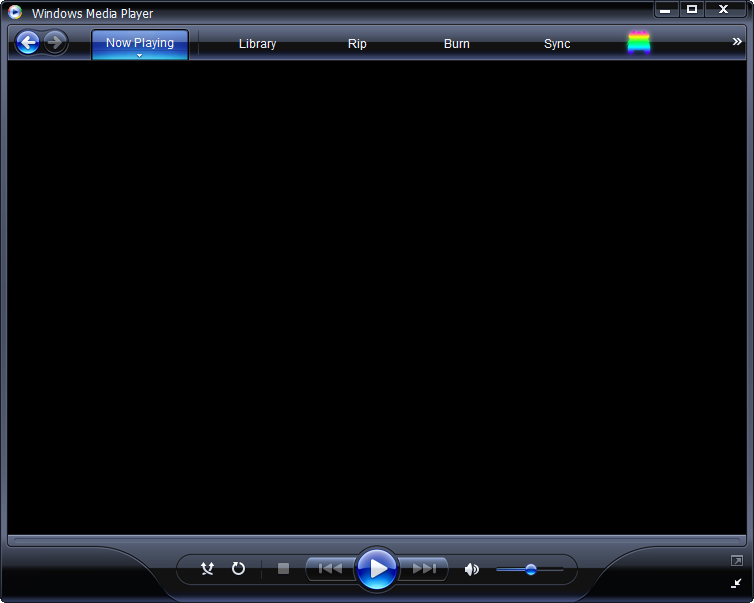Image resolution: width=754 pixels, height=603 pixels.
Task: Open the Sync tab
Action: tap(557, 44)
